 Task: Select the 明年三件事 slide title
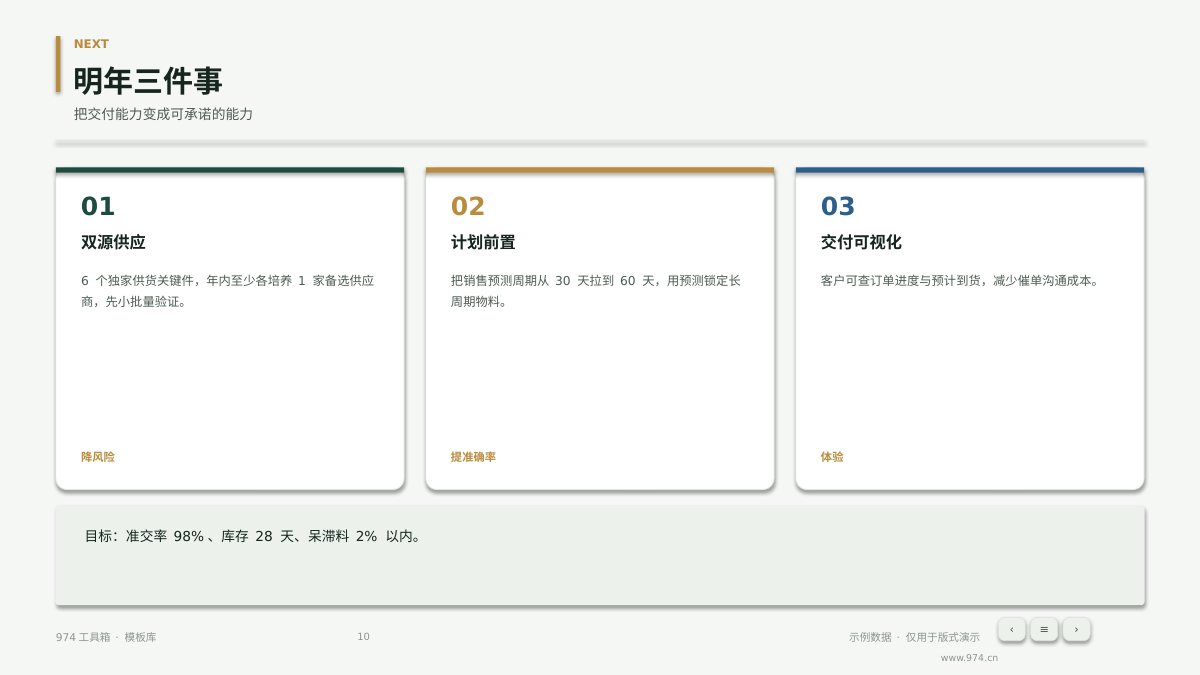[x=148, y=81]
